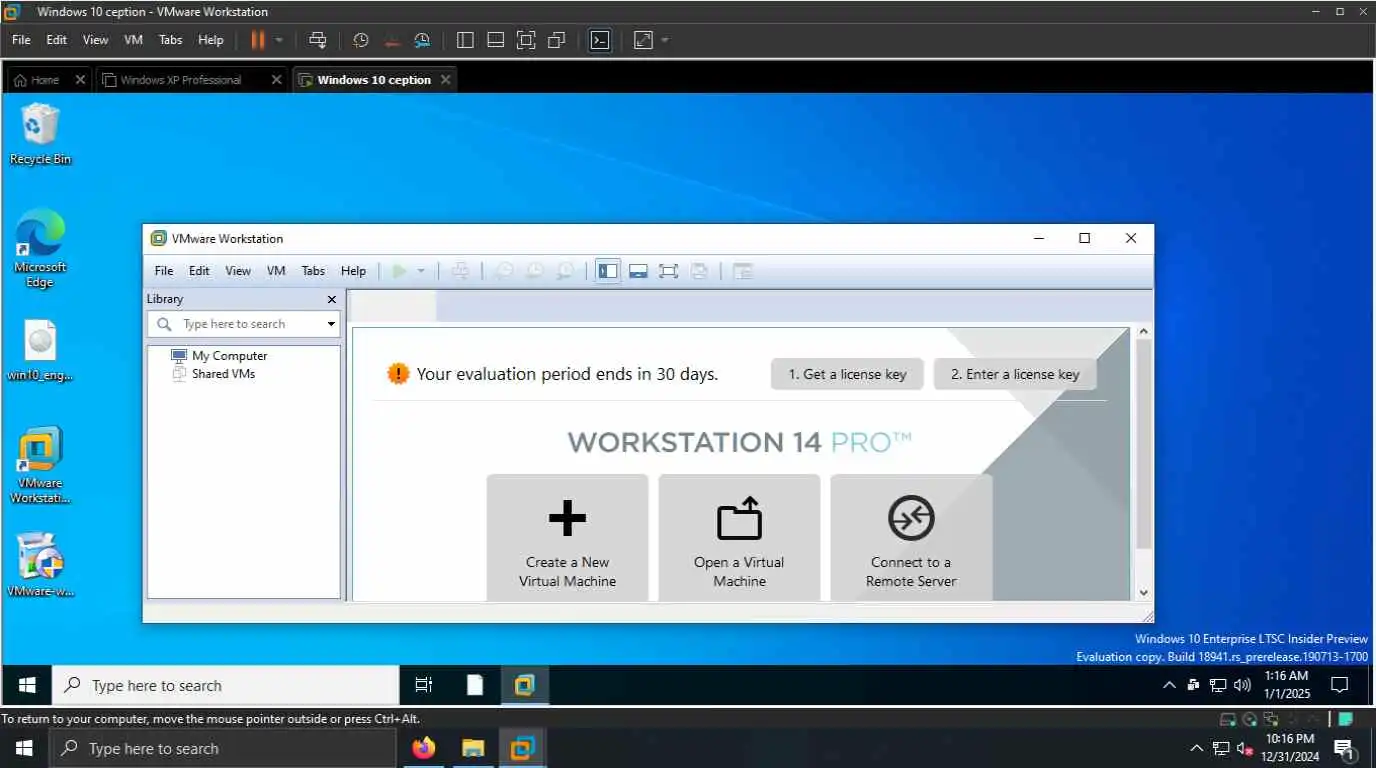Open the snapshot manager in the host toolbar
Viewport: 1376px width, 768px height.
tap(422, 40)
